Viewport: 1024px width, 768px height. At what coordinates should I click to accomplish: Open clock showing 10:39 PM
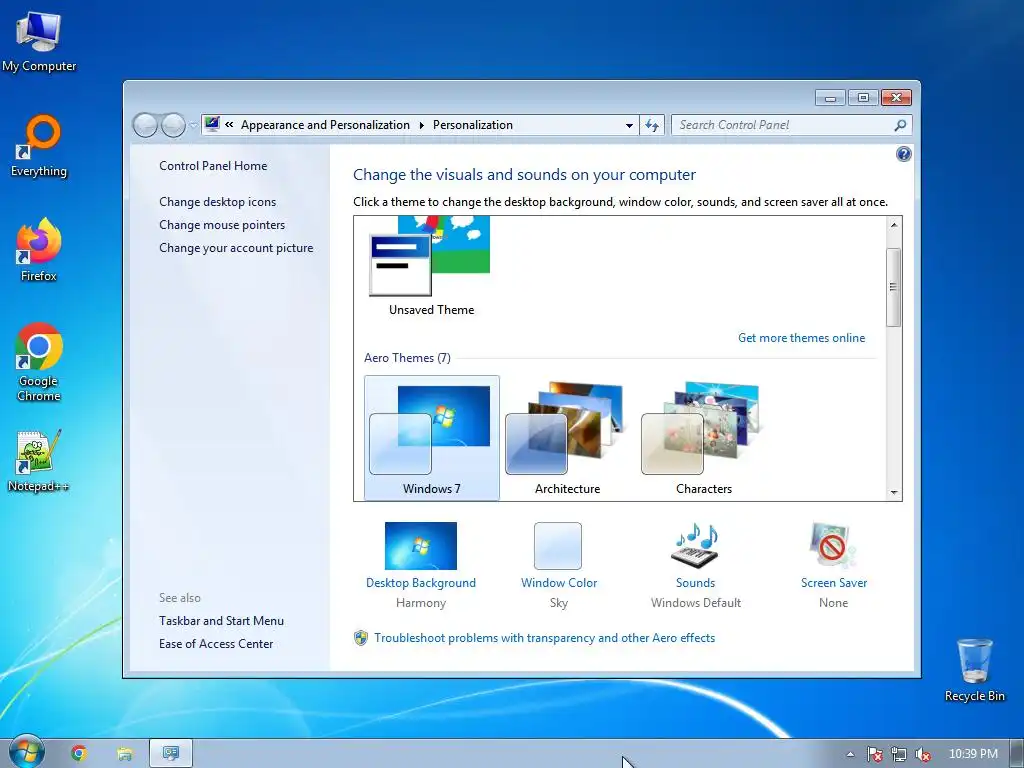point(973,754)
